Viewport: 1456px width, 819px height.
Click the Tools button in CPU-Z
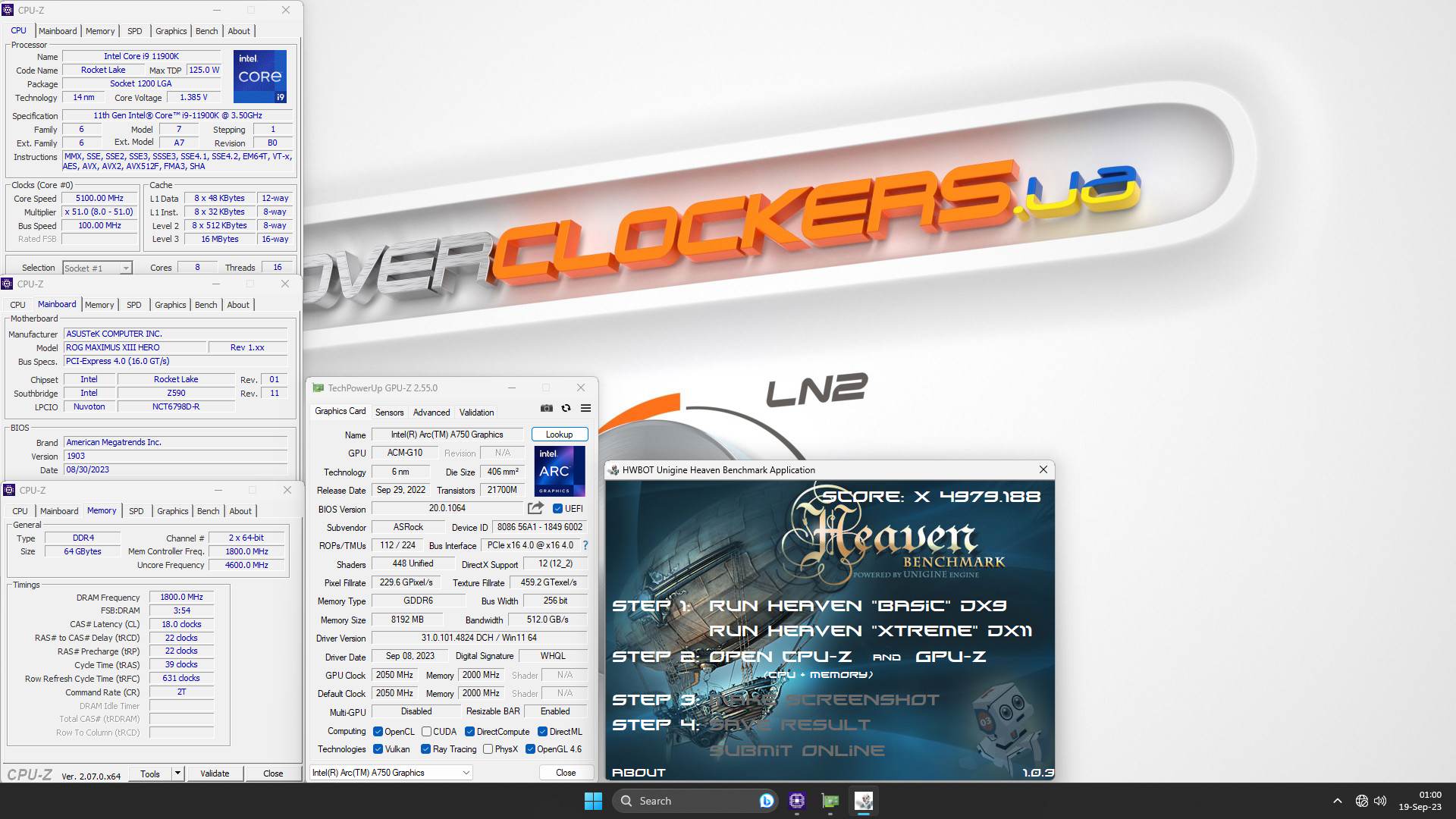150,773
